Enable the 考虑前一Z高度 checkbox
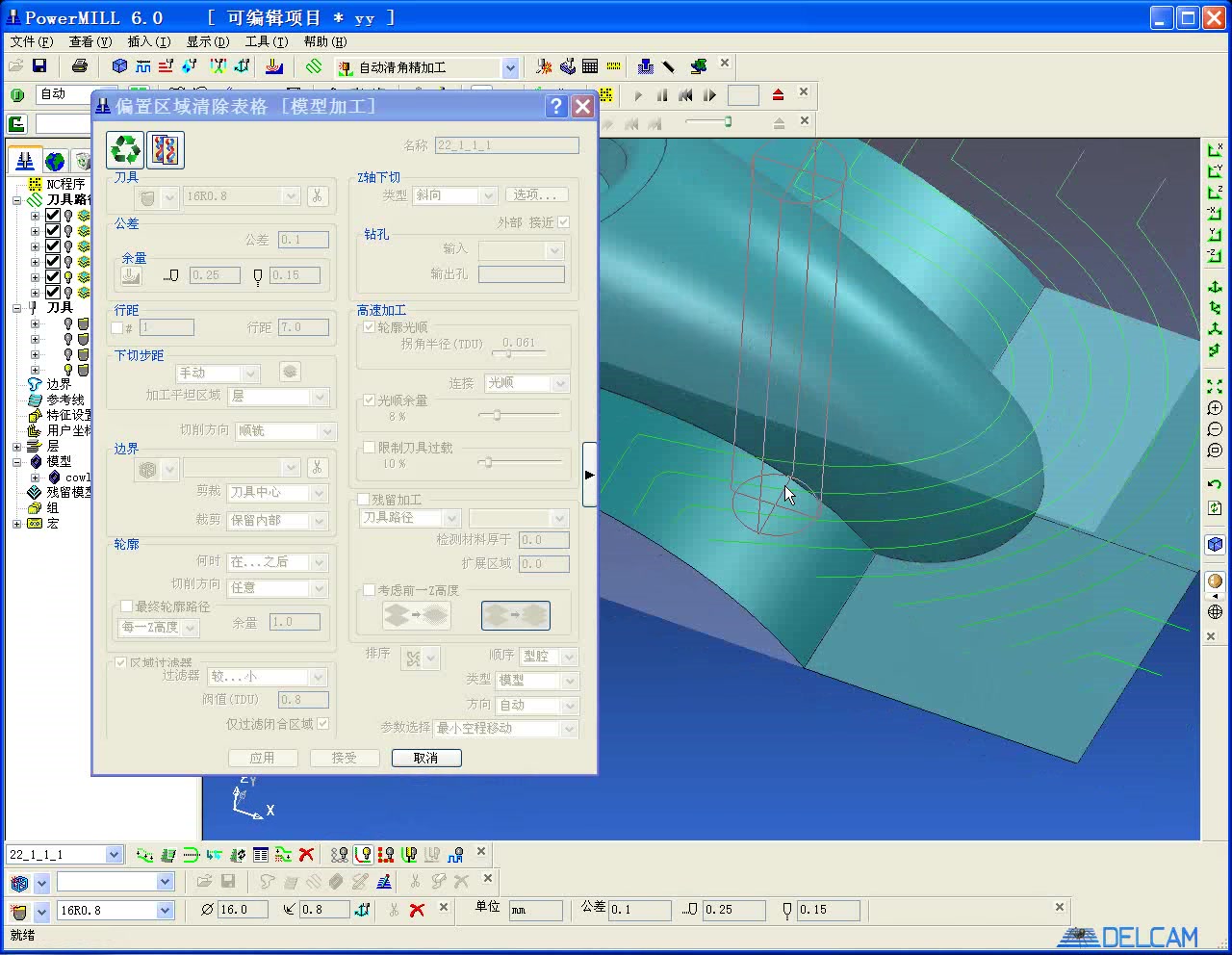 tap(369, 590)
